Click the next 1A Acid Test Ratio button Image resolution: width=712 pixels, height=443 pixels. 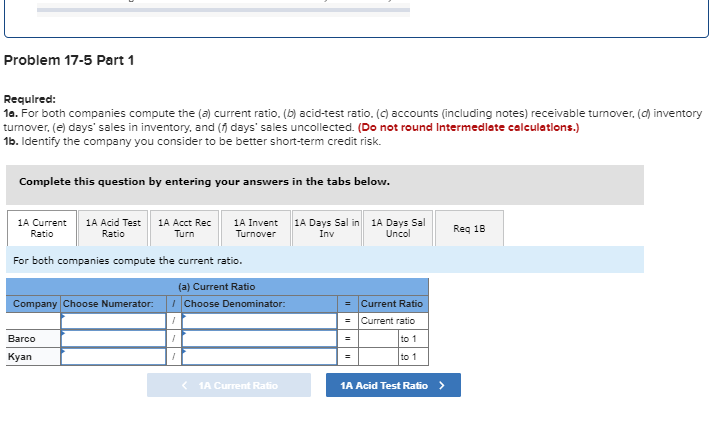(x=393, y=385)
